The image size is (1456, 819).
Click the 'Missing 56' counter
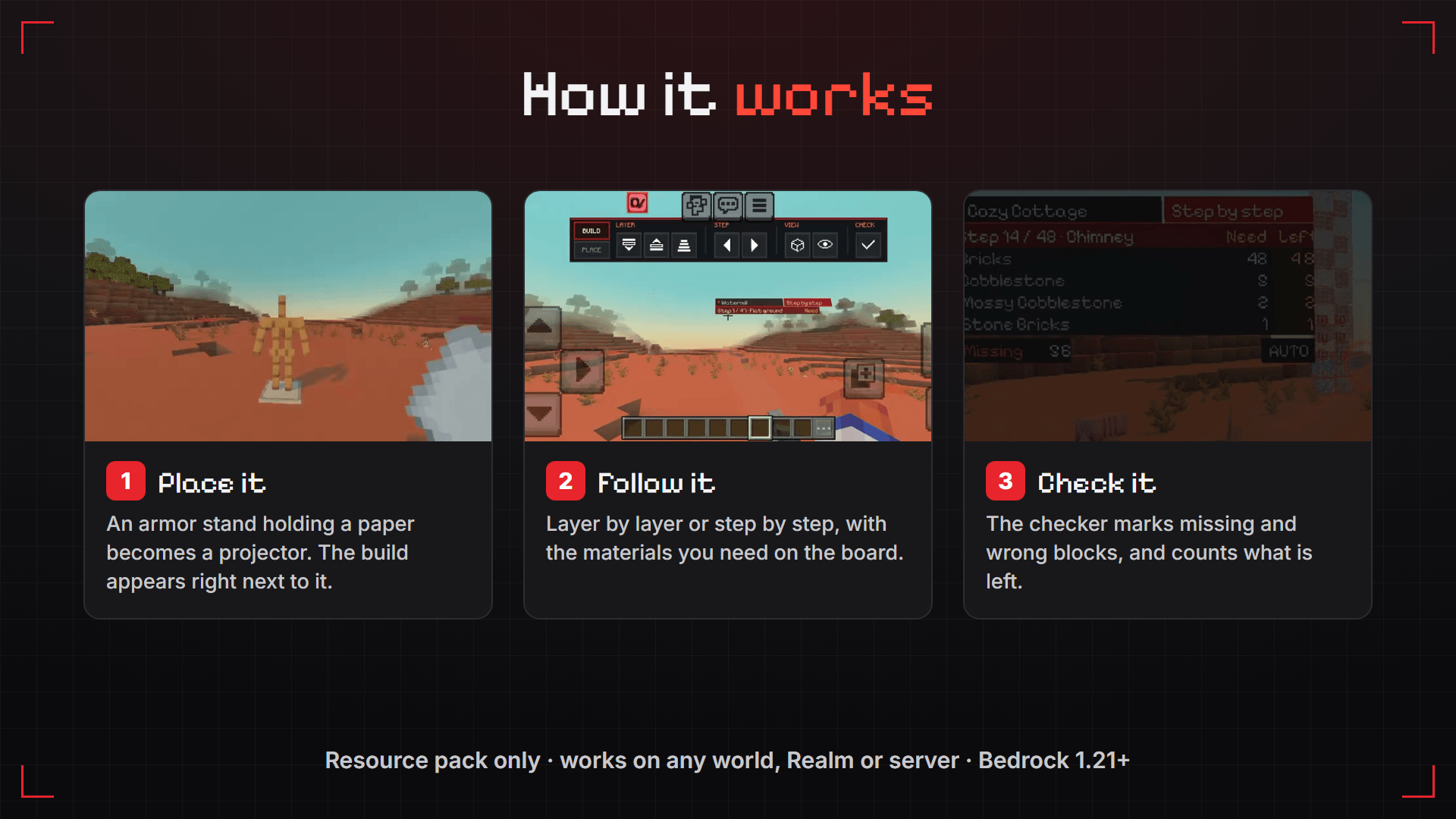pyautogui.click(x=1018, y=351)
